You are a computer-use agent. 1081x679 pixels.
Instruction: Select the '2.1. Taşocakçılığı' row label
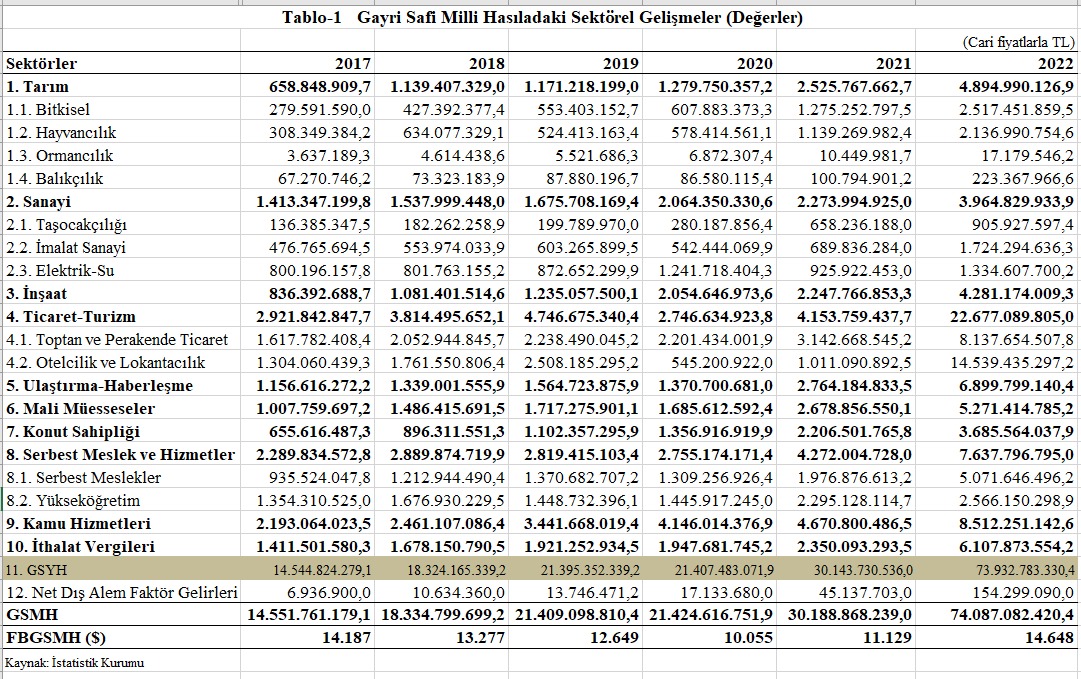66,225
